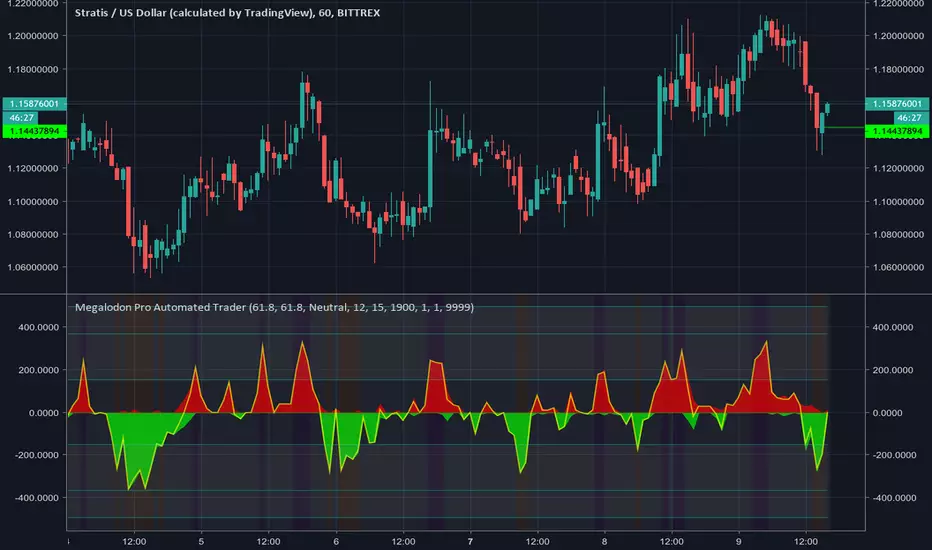Click the 400.0000 indicator value on left axis

click(x=39, y=327)
